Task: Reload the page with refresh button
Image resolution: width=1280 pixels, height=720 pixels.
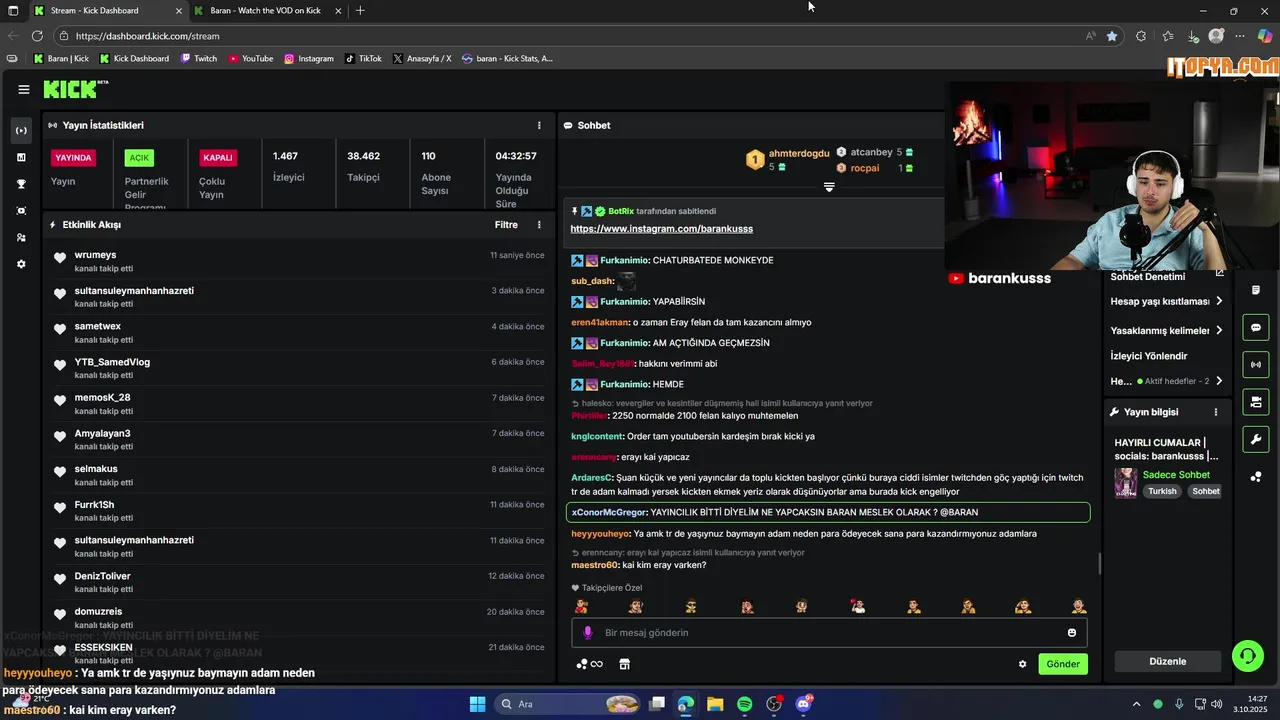Action: pos(37,36)
